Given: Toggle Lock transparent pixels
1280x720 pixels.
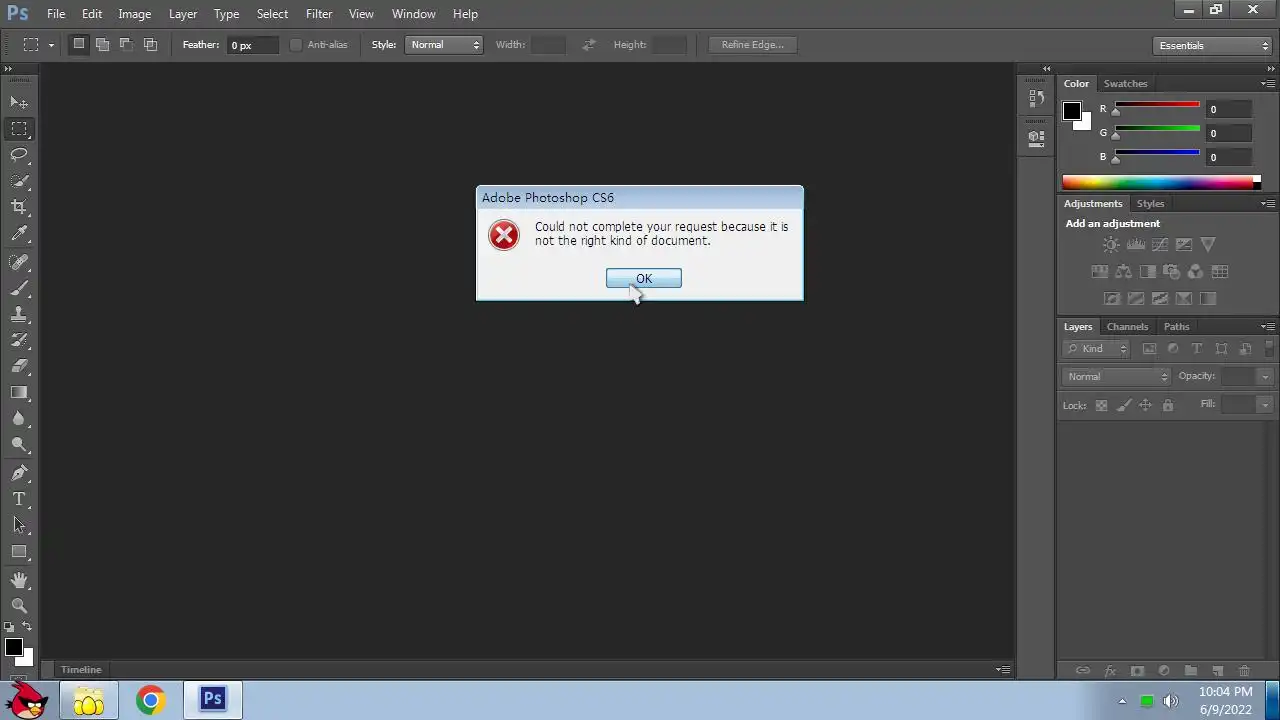Looking at the screenshot, I should 1101,405.
